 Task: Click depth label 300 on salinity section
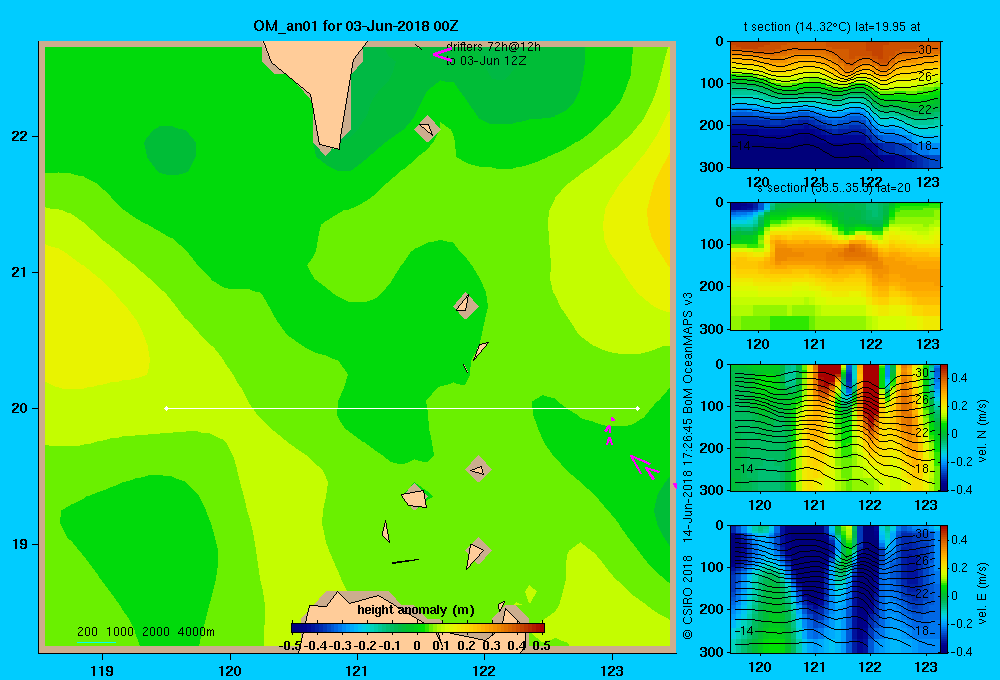tap(712, 329)
